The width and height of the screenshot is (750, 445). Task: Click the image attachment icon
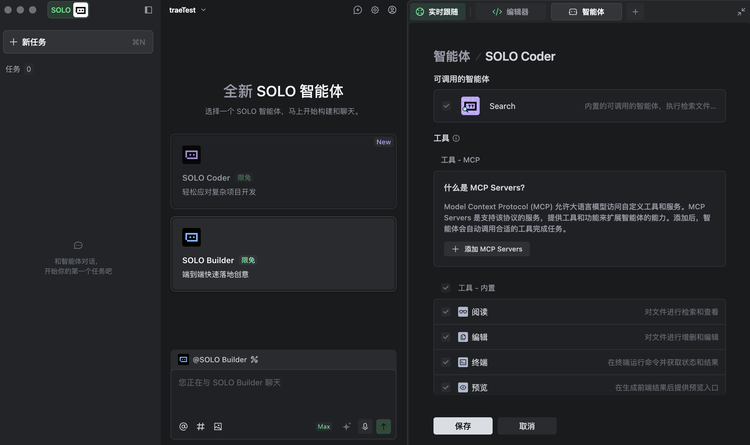[x=218, y=426]
